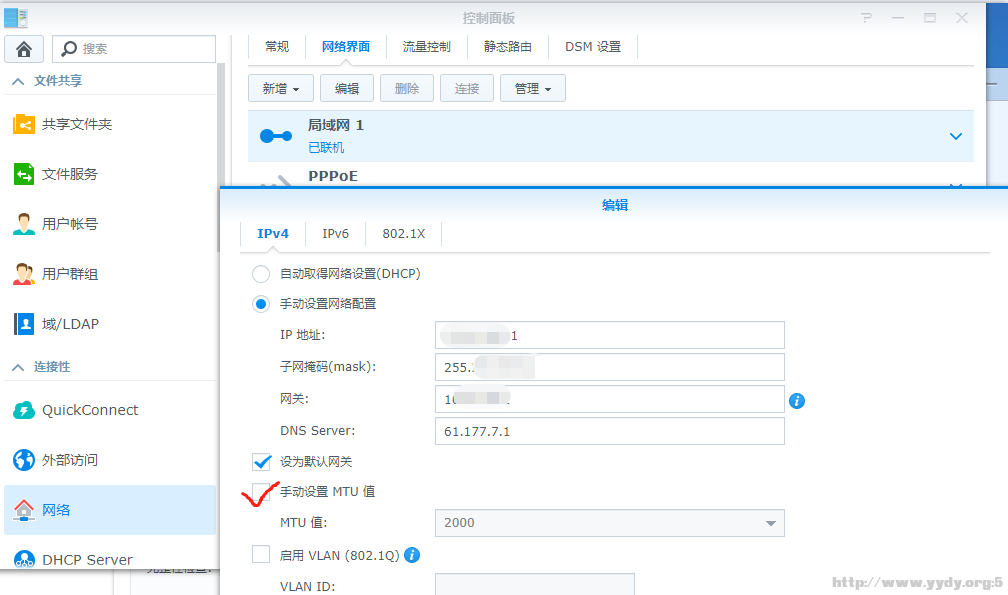Open the QuickConnect cloud icon
This screenshot has width=1008, height=595.
coord(24,410)
